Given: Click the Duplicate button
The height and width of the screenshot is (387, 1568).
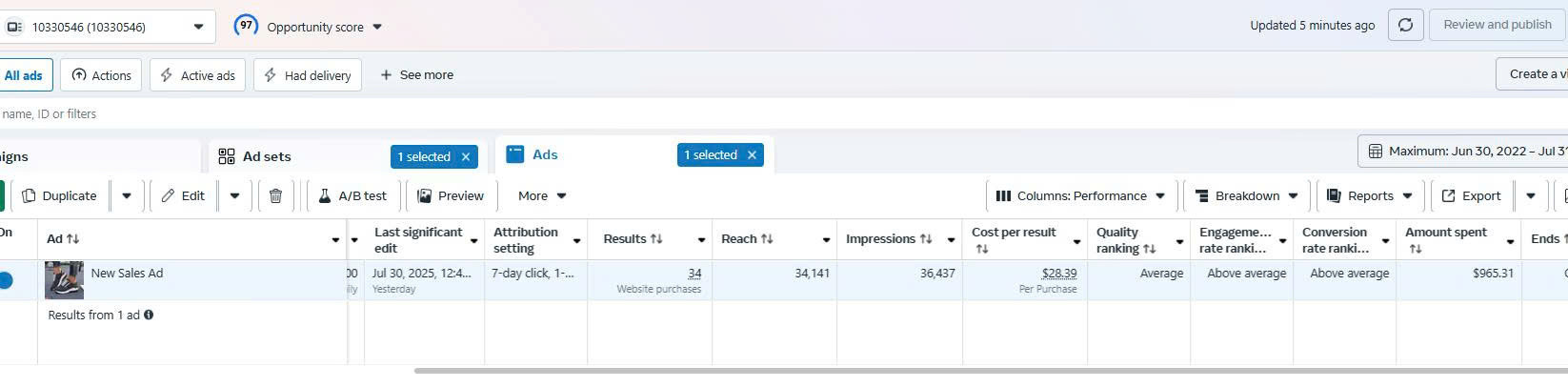Looking at the screenshot, I should (x=59, y=195).
